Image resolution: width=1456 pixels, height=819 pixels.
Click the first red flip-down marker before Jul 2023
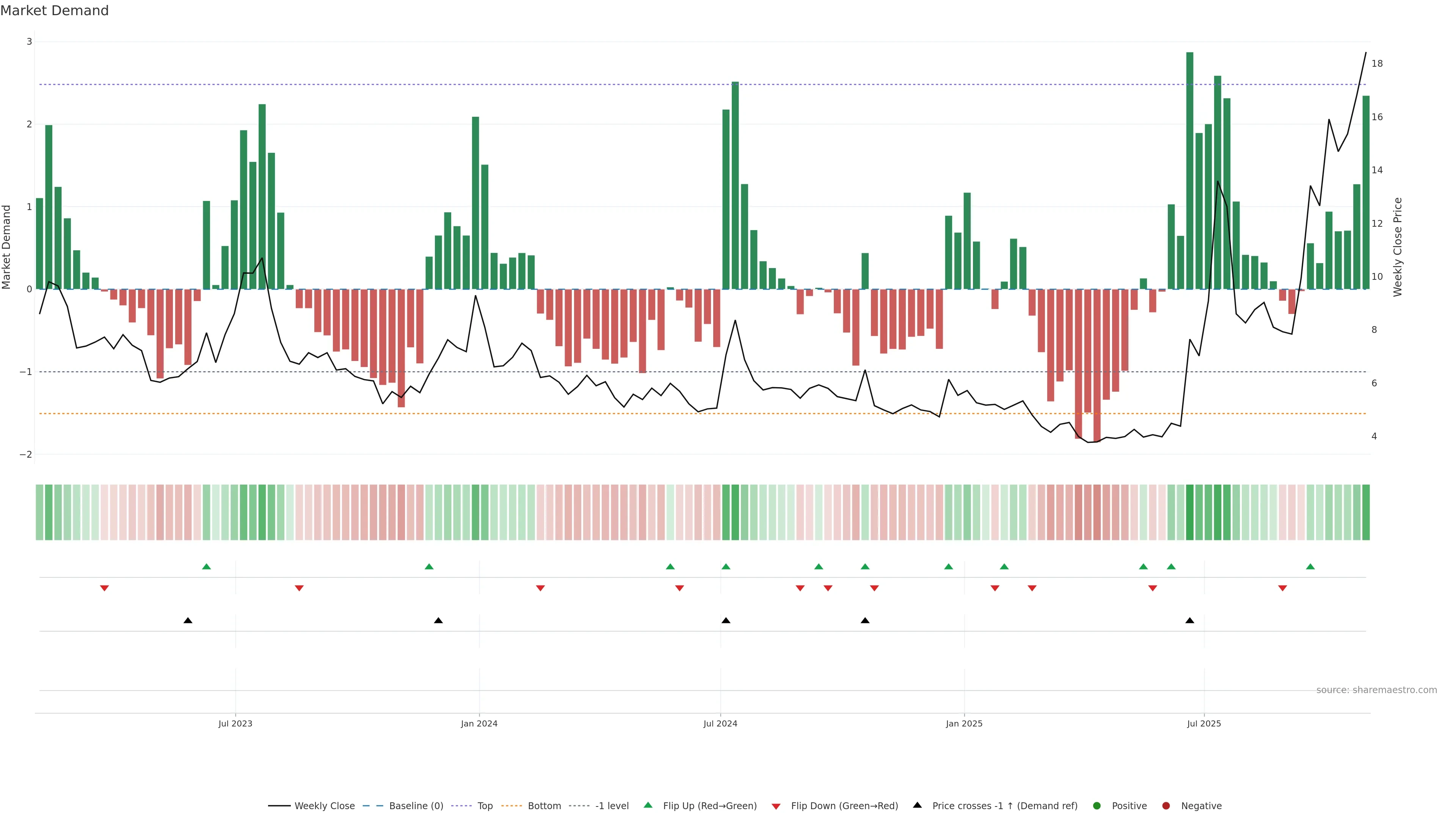pyautogui.click(x=105, y=588)
